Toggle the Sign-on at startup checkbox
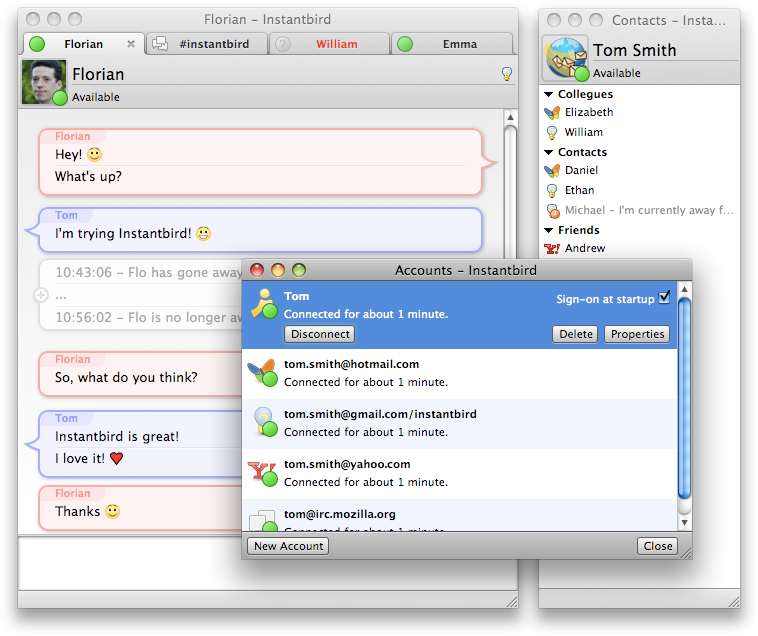The height and width of the screenshot is (636, 758). (x=665, y=297)
